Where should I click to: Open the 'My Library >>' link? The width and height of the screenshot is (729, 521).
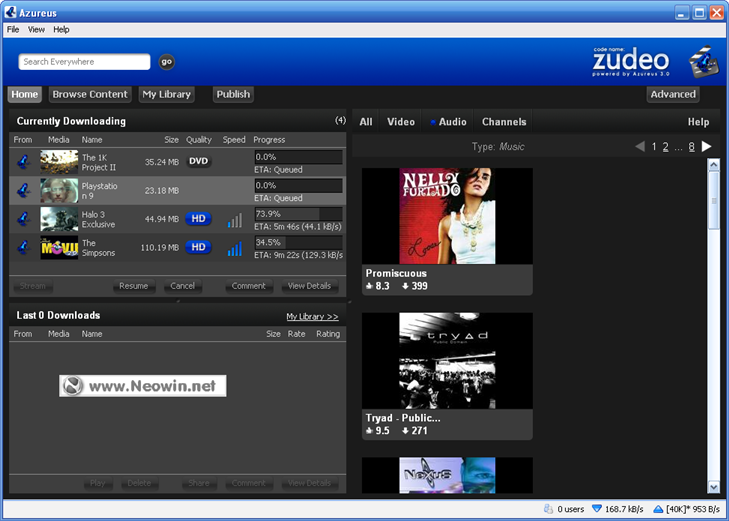[312, 316]
